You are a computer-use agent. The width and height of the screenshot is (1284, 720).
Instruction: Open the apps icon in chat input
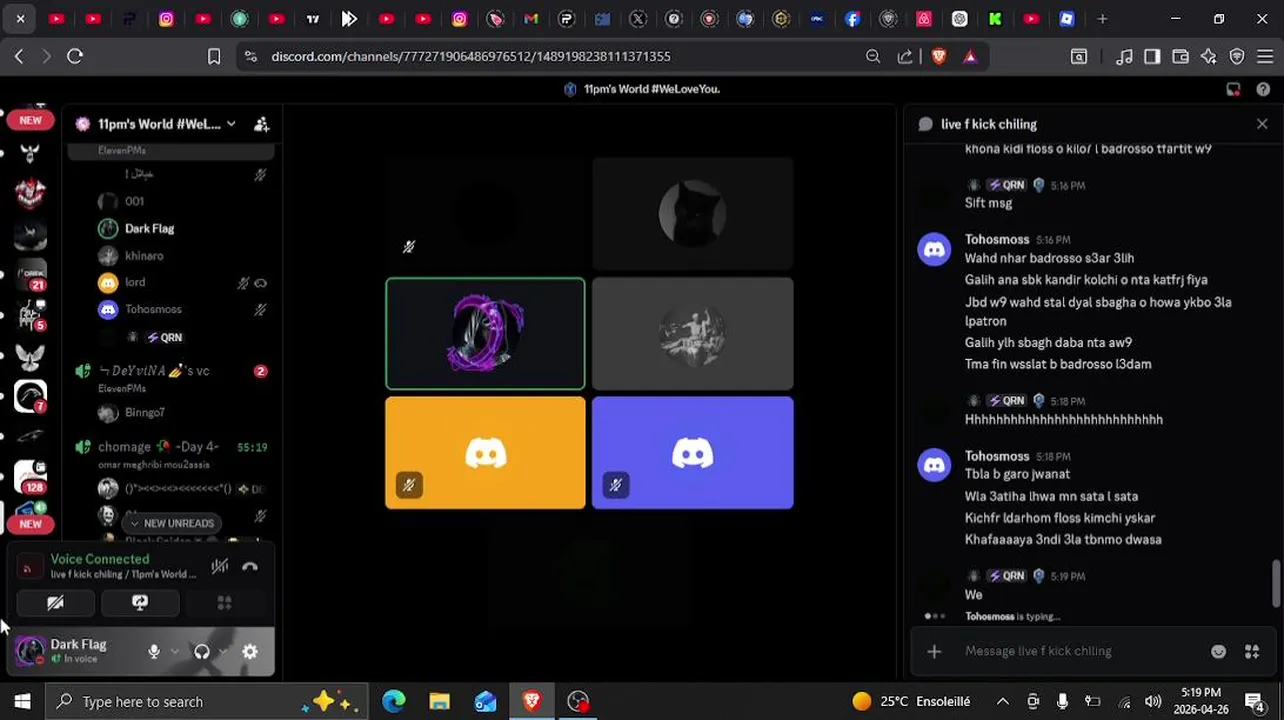(1252, 651)
